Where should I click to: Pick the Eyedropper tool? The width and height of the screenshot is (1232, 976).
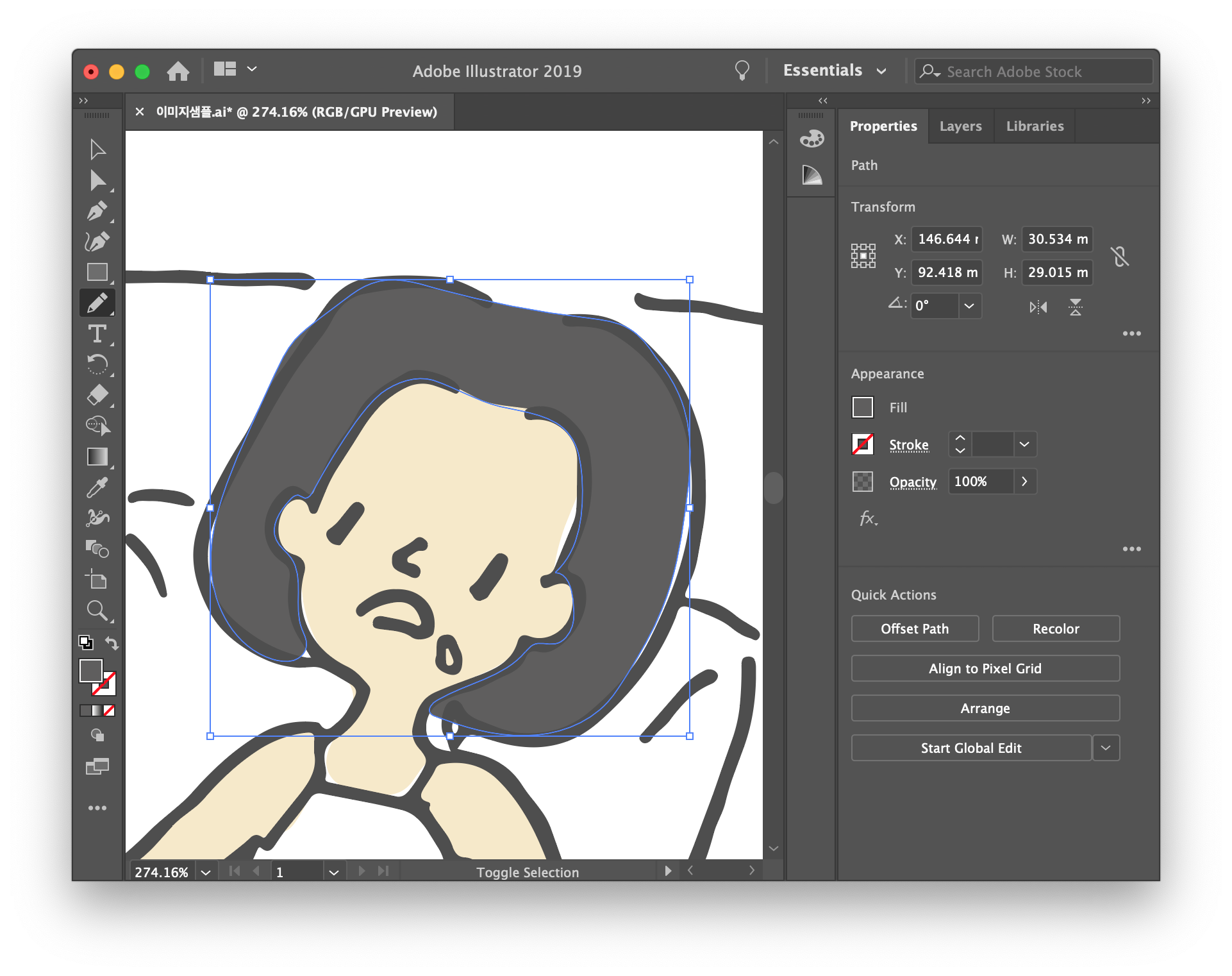click(x=97, y=487)
